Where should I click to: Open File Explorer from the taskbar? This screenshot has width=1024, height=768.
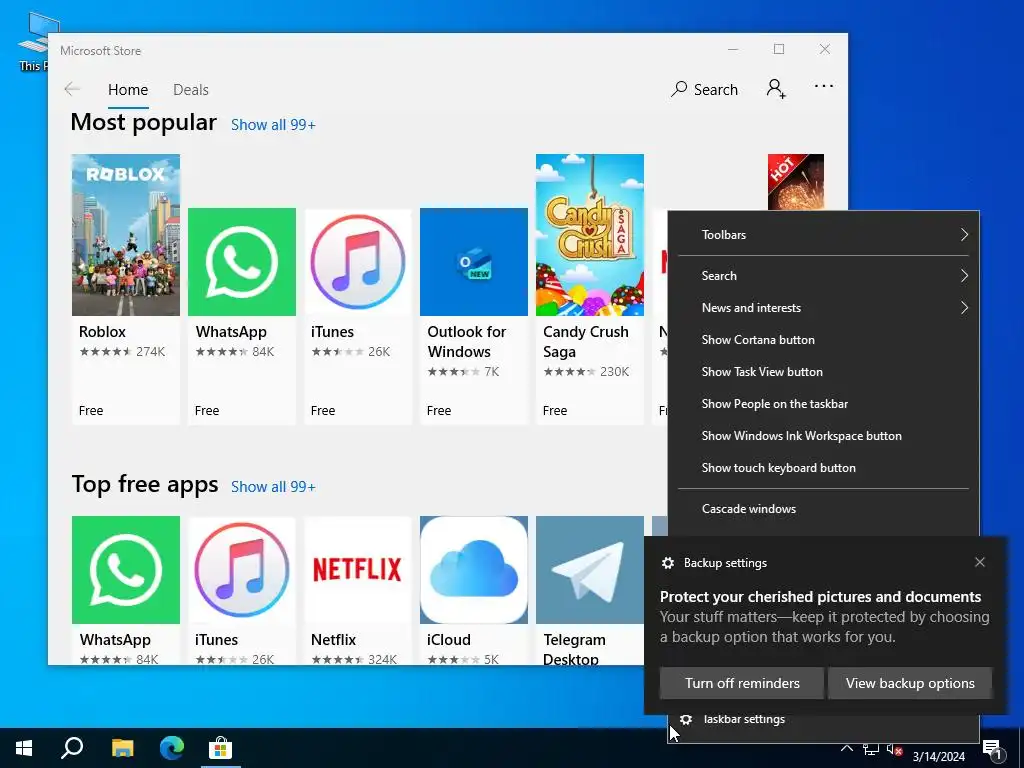point(122,748)
